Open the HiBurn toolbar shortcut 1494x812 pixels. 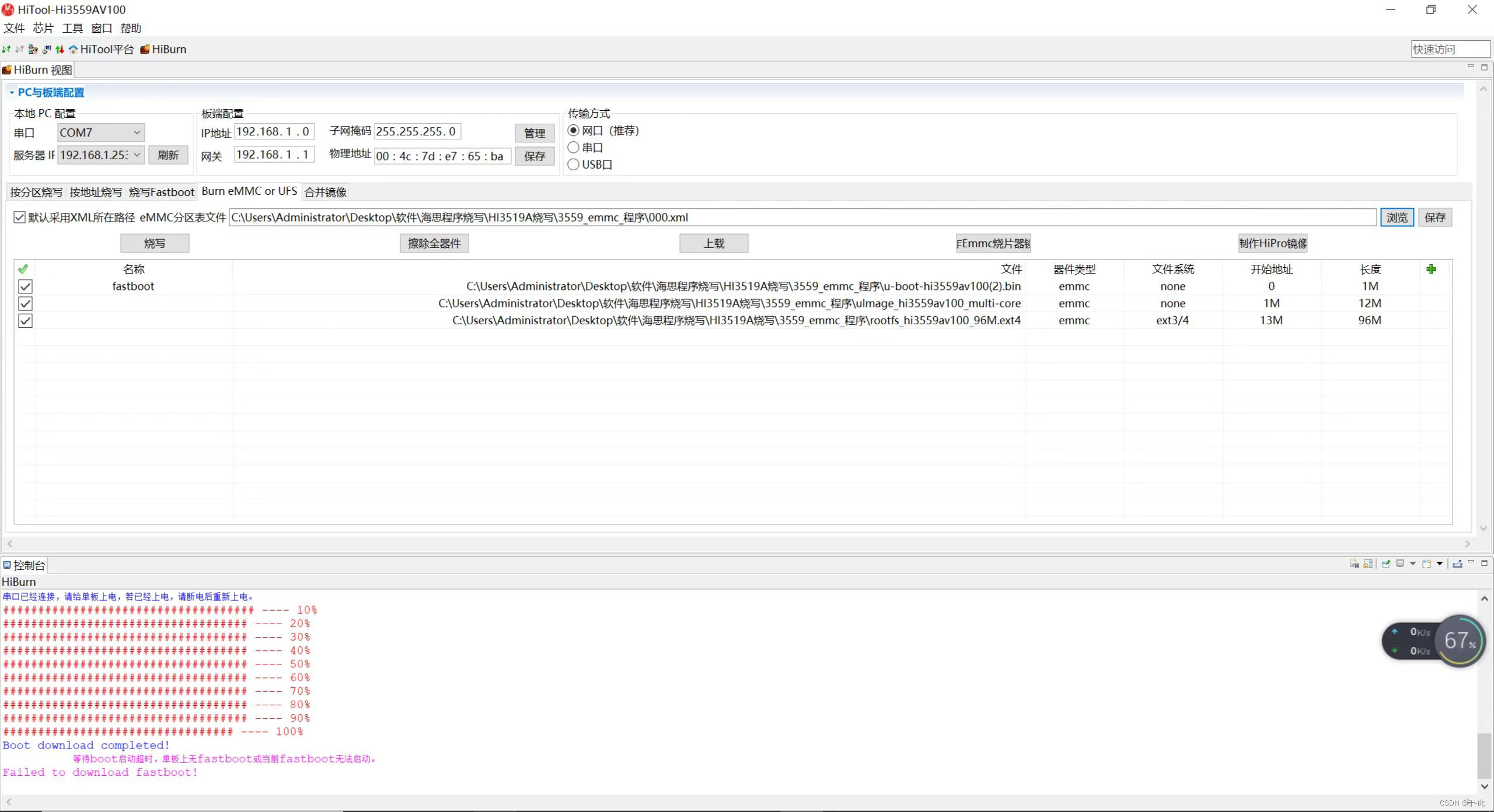(x=163, y=50)
